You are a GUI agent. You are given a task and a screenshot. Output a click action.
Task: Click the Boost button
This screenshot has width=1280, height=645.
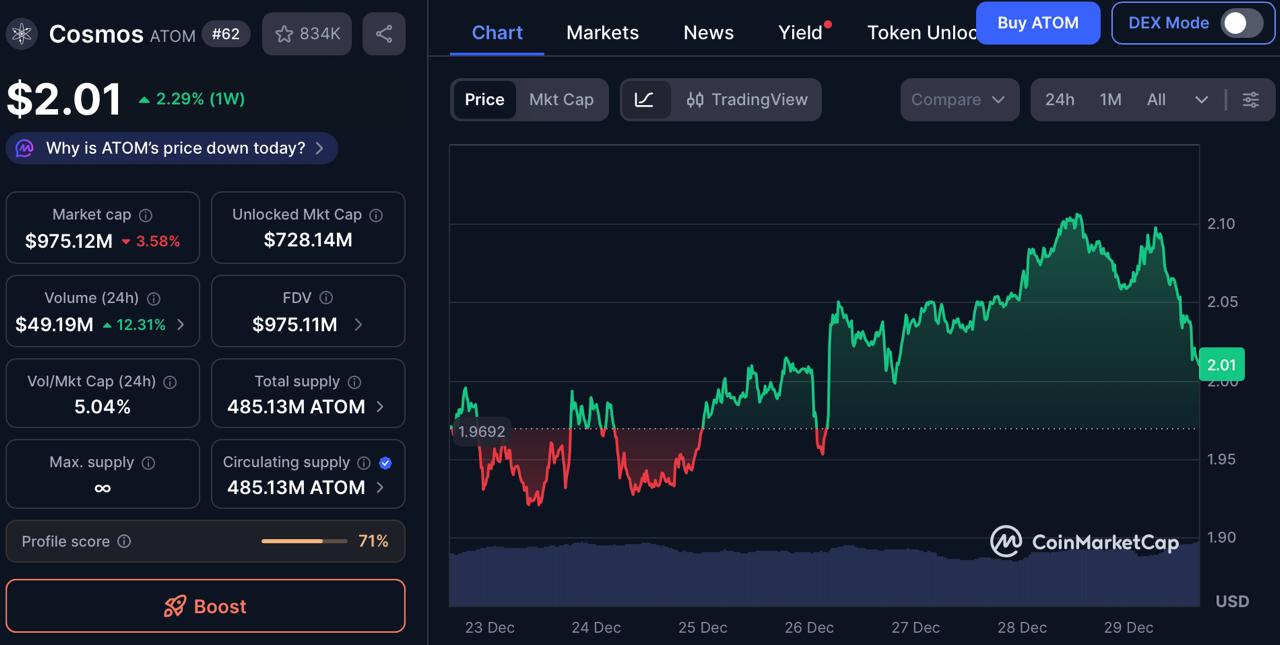pyautogui.click(x=205, y=606)
